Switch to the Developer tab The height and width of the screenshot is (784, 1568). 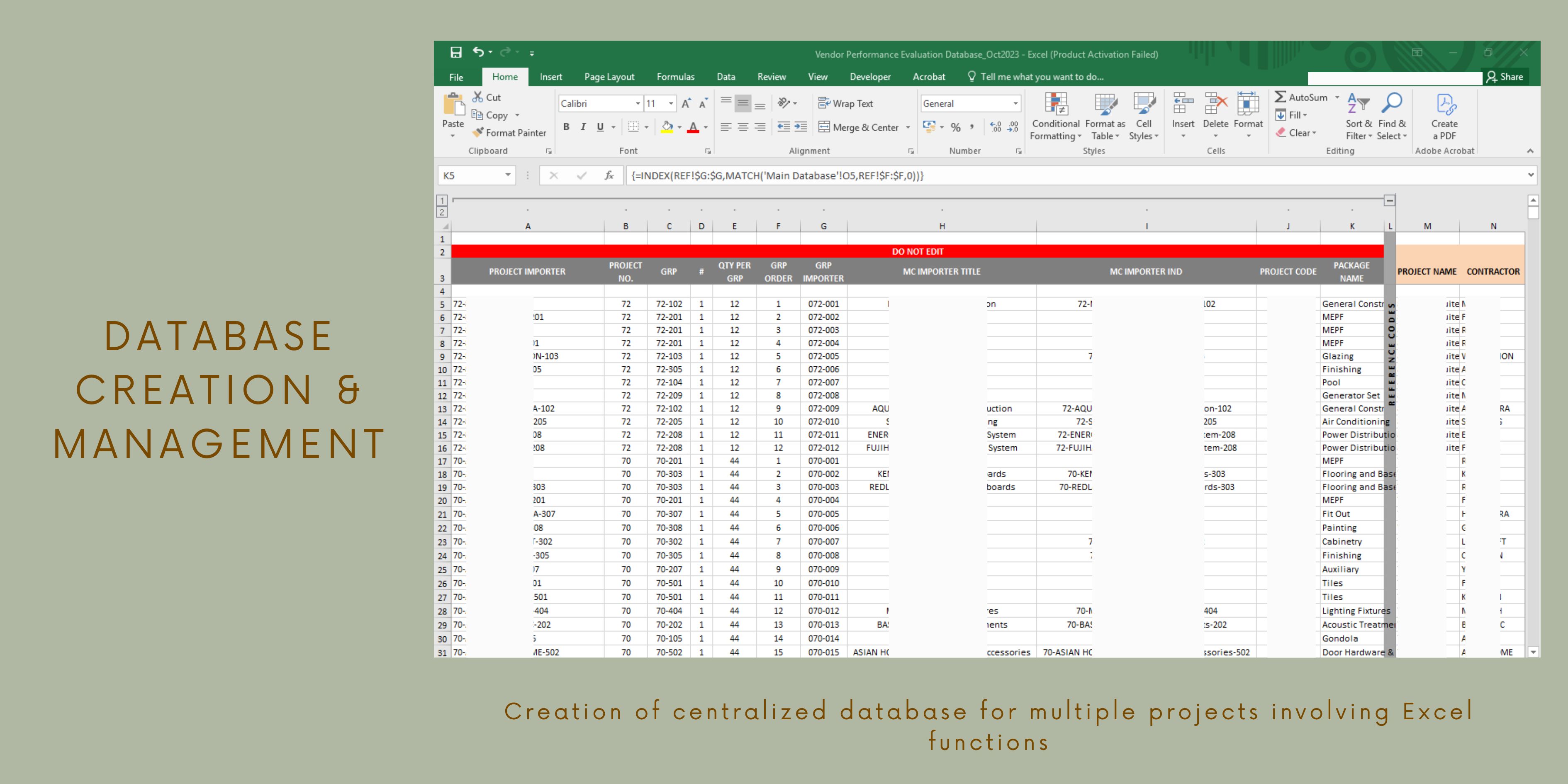click(x=870, y=77)
